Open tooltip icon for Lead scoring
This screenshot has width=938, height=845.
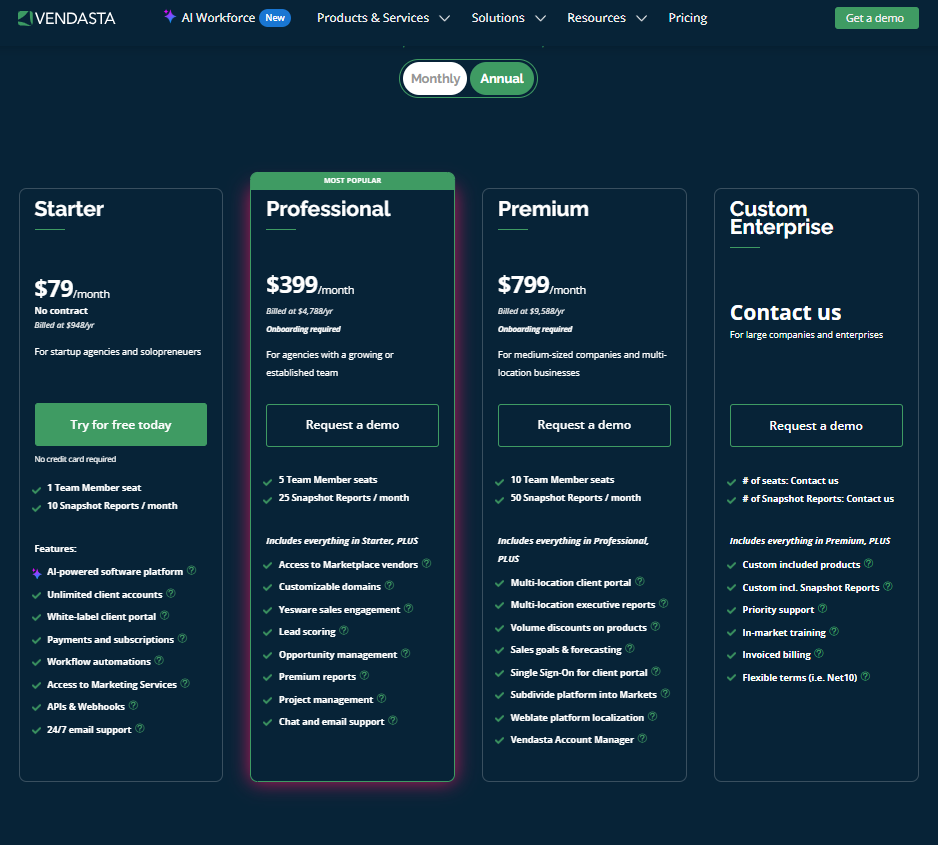[x=344, y=631]
